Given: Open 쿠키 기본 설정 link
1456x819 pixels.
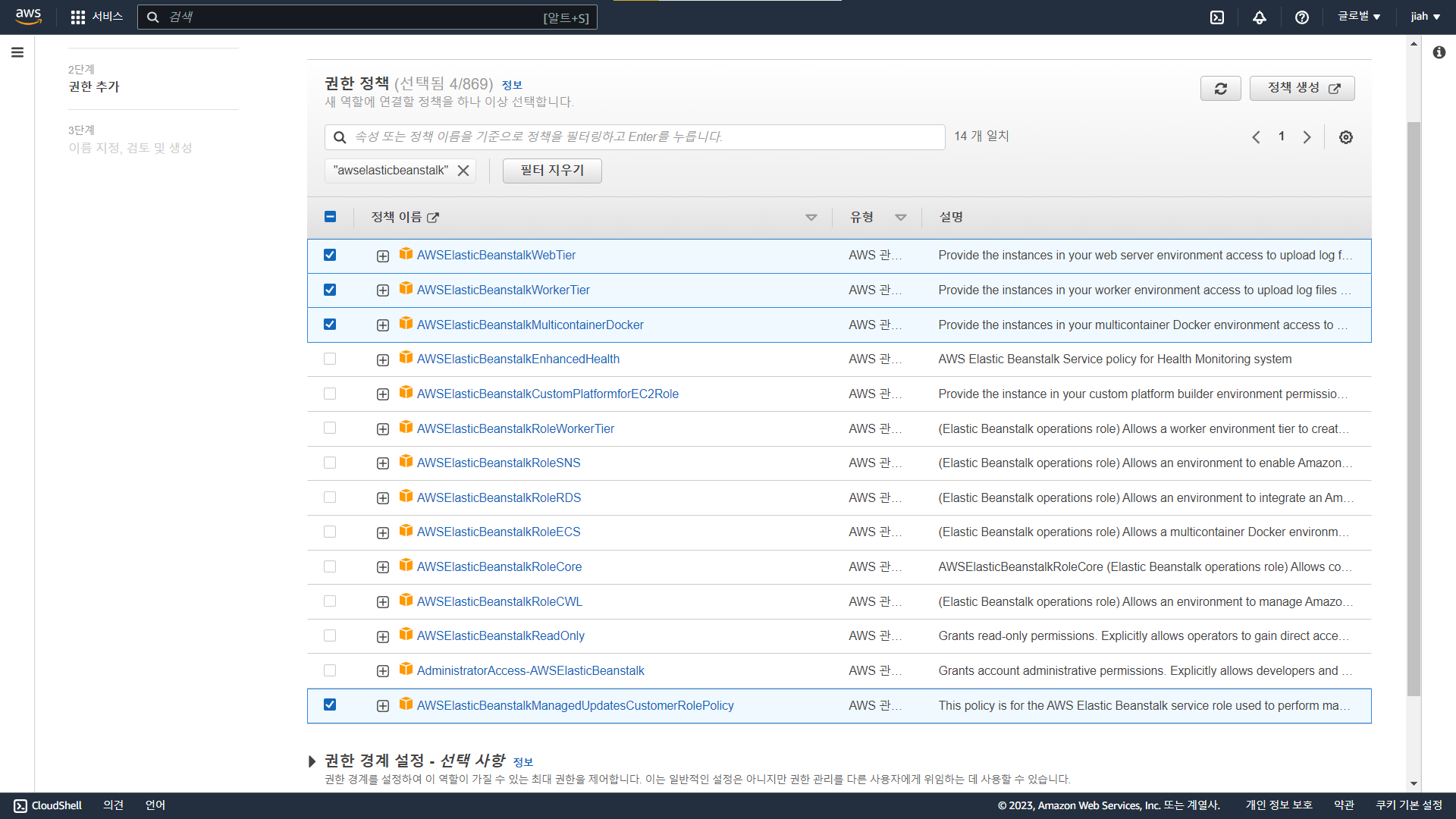Looking at the screenshot, I should click(1409, 805).
